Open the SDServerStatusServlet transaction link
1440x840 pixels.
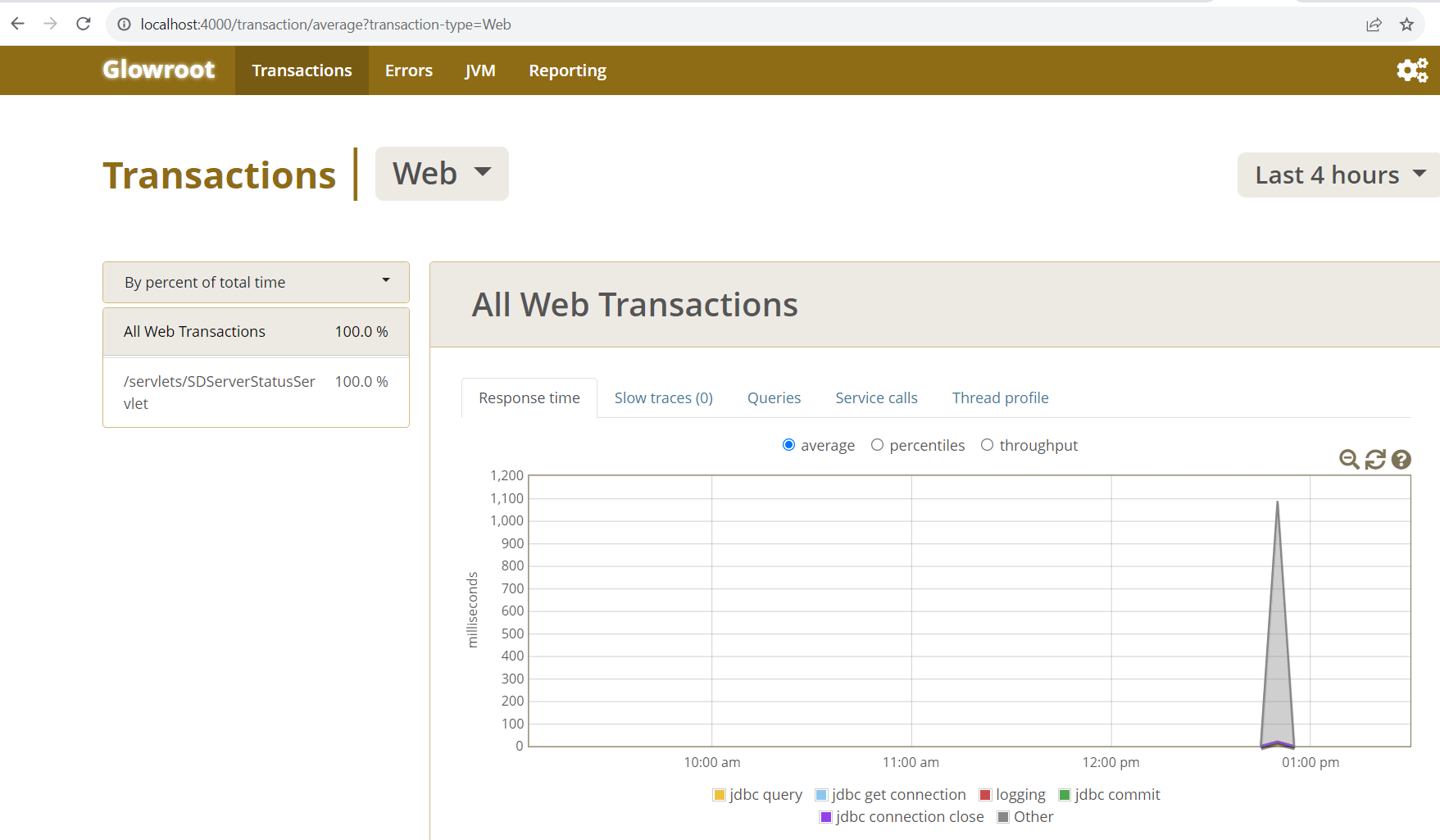pyautogui.click(x=220, y=392)
